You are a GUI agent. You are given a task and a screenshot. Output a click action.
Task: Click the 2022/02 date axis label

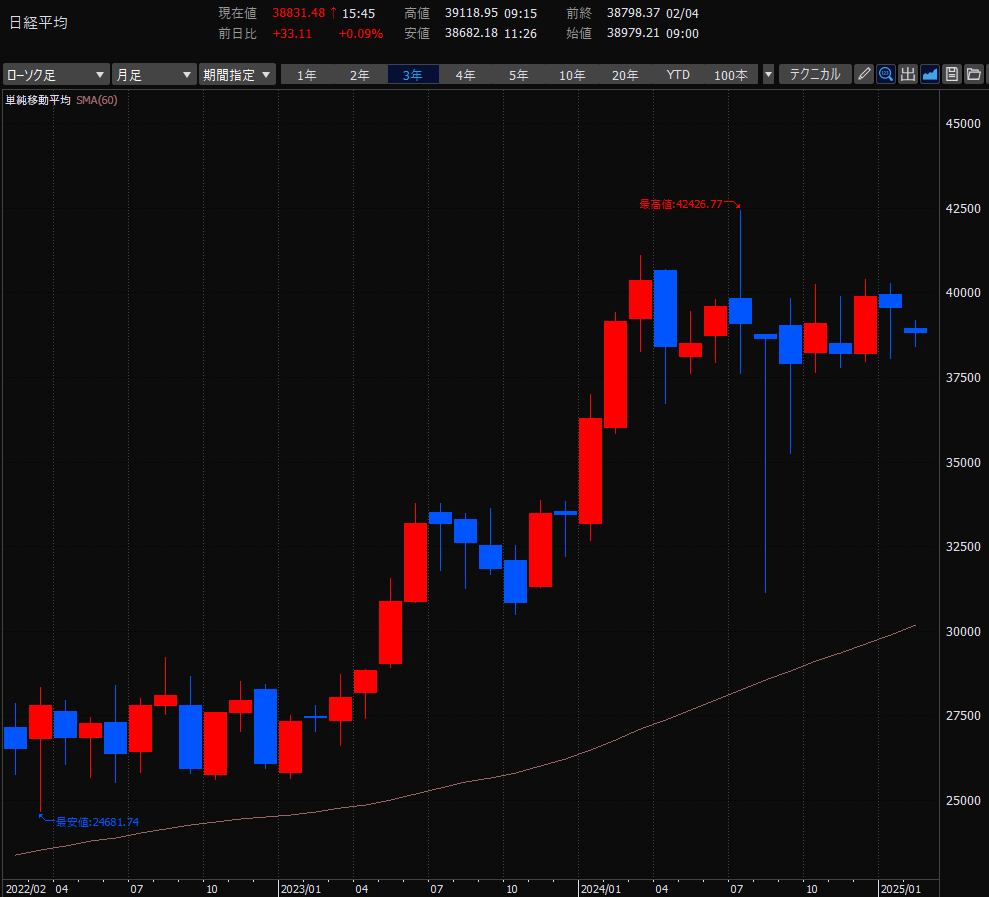[26, 889]
